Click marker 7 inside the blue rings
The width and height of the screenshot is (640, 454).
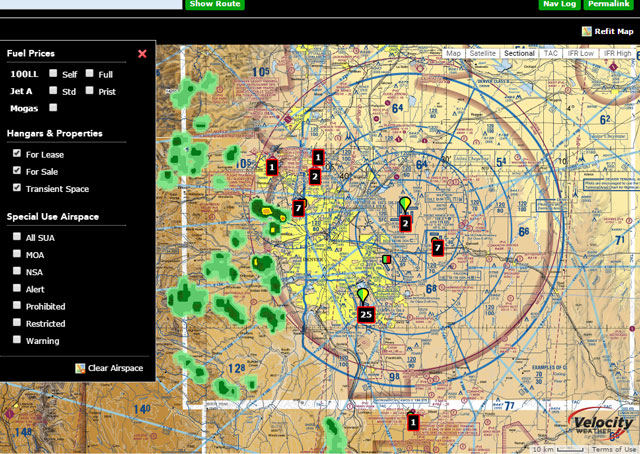(438, 248)
